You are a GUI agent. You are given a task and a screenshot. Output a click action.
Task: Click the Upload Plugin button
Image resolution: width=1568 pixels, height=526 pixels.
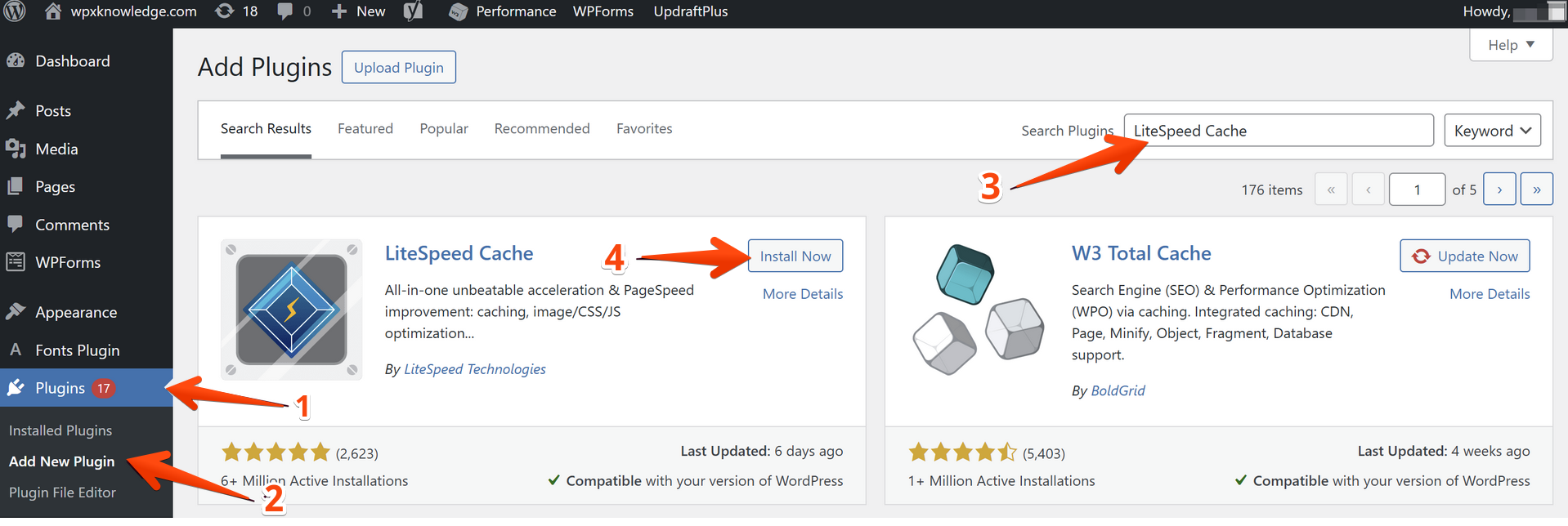pyautogui.click(x=398, y=68)
